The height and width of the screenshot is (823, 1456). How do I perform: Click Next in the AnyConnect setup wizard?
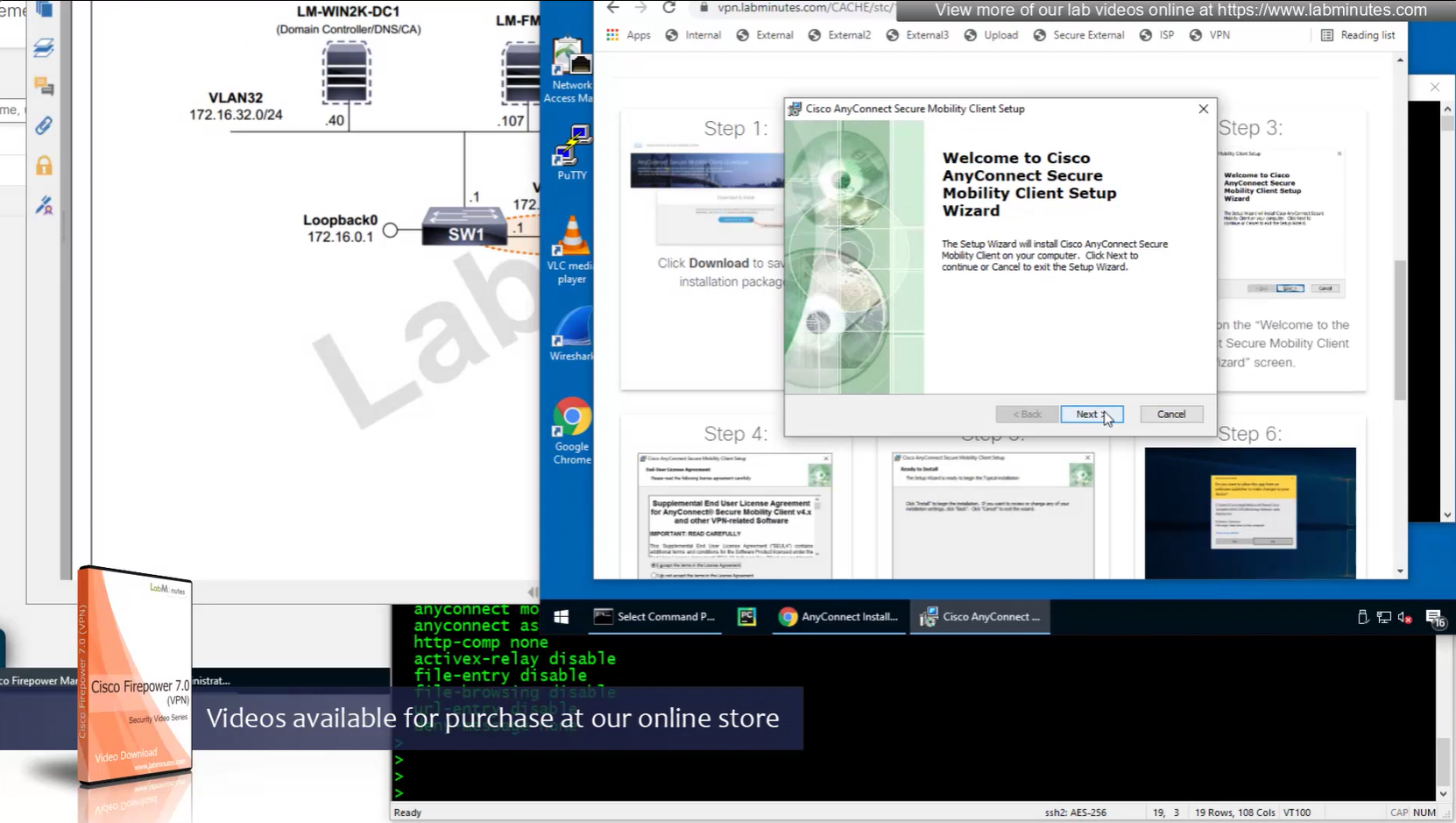(x=1091, y=415)
